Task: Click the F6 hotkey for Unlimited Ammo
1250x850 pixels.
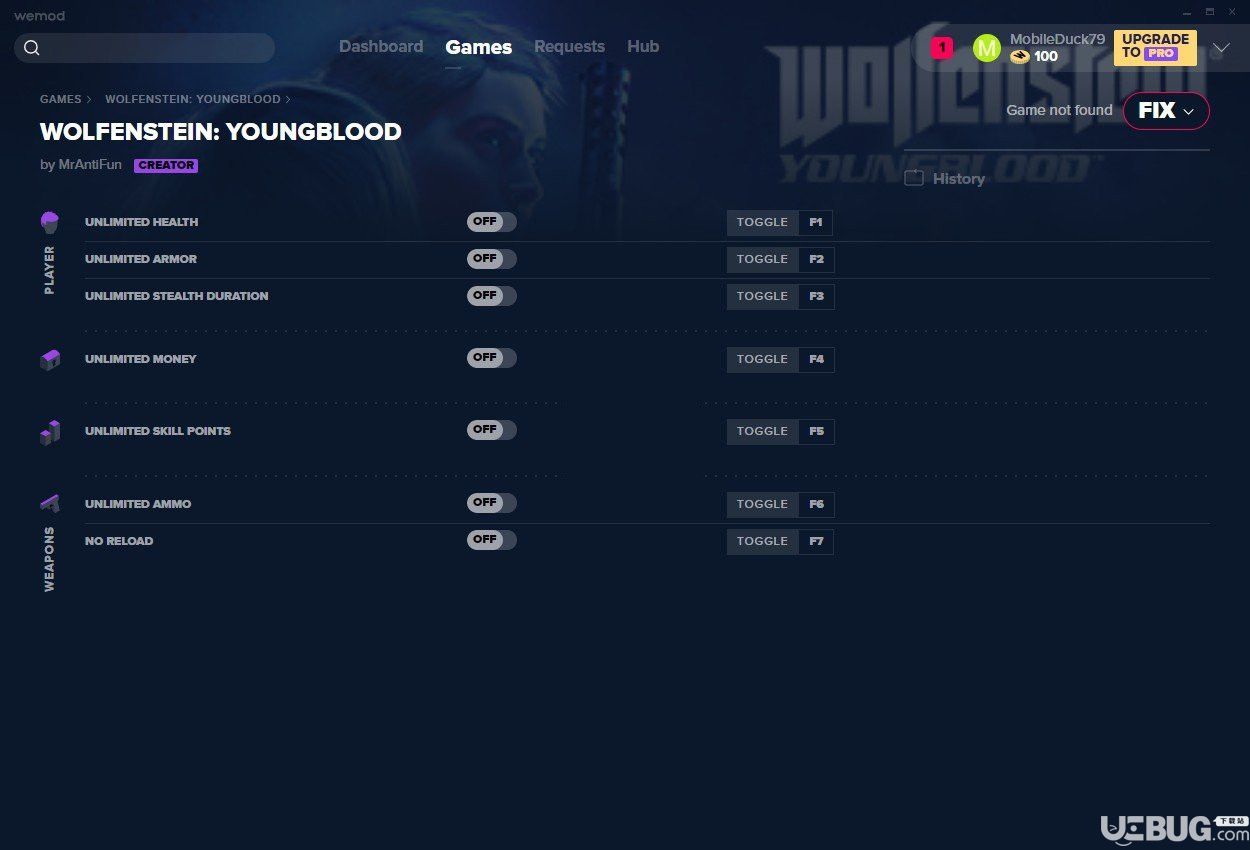Action: tap(816, 504)
